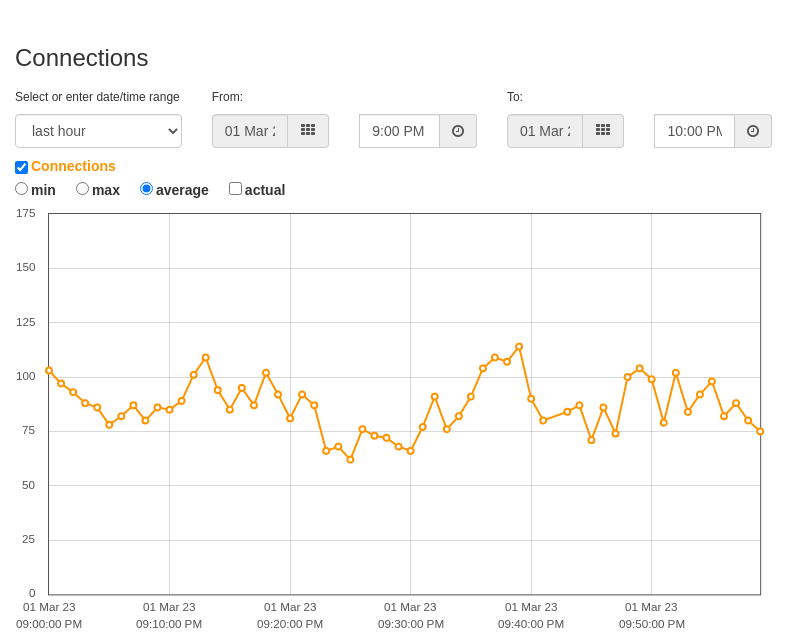
Task: Open the To date calendar picker icon
Action: coord(603,131)
